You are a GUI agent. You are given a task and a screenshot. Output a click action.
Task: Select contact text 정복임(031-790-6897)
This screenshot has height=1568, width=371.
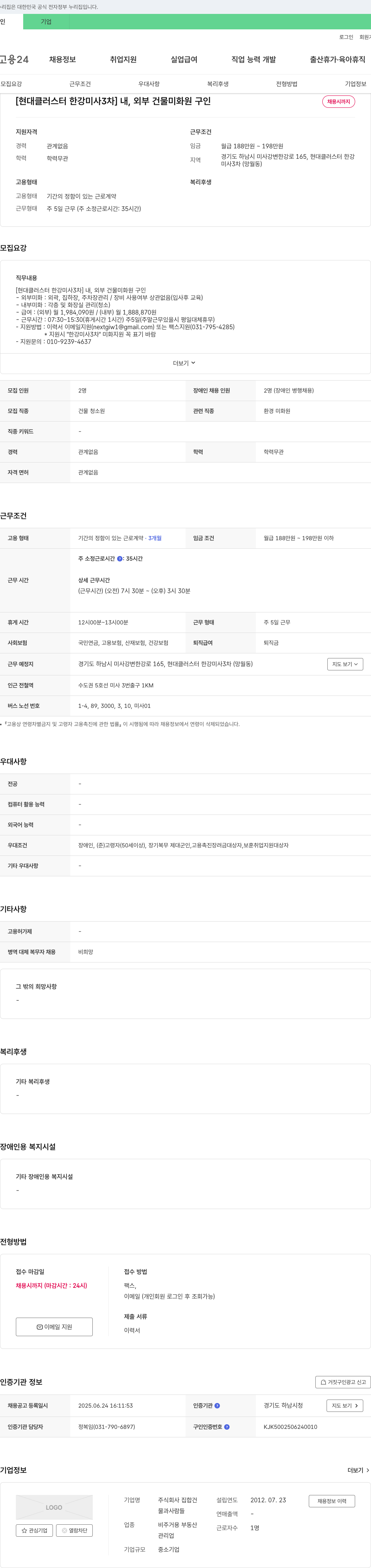click(107, 1427)
